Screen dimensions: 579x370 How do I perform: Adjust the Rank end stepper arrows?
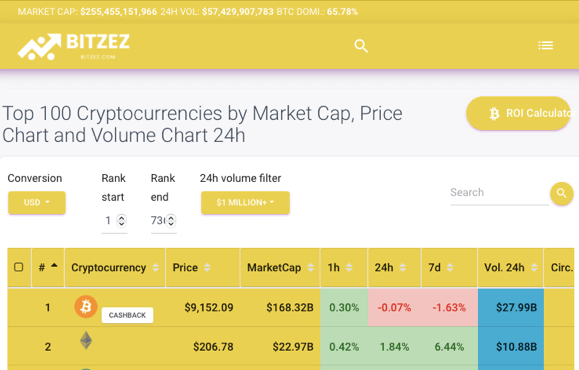click(171, 220)
